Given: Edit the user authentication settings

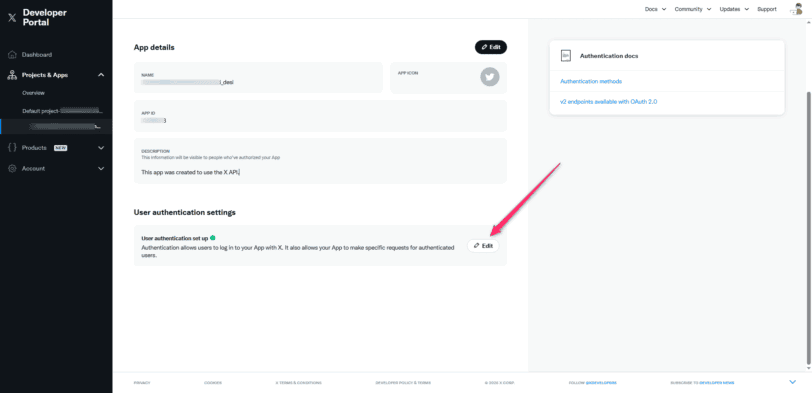Looking at the screenshot, I should pos(483,246).
